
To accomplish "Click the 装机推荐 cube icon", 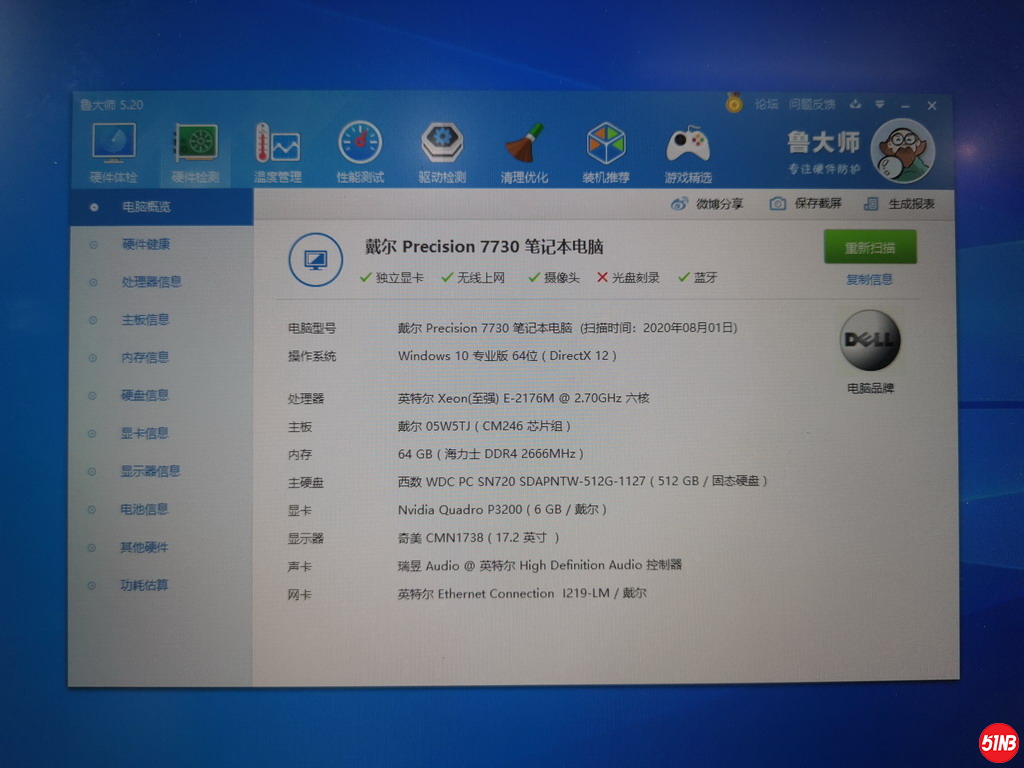I will 606,145.
